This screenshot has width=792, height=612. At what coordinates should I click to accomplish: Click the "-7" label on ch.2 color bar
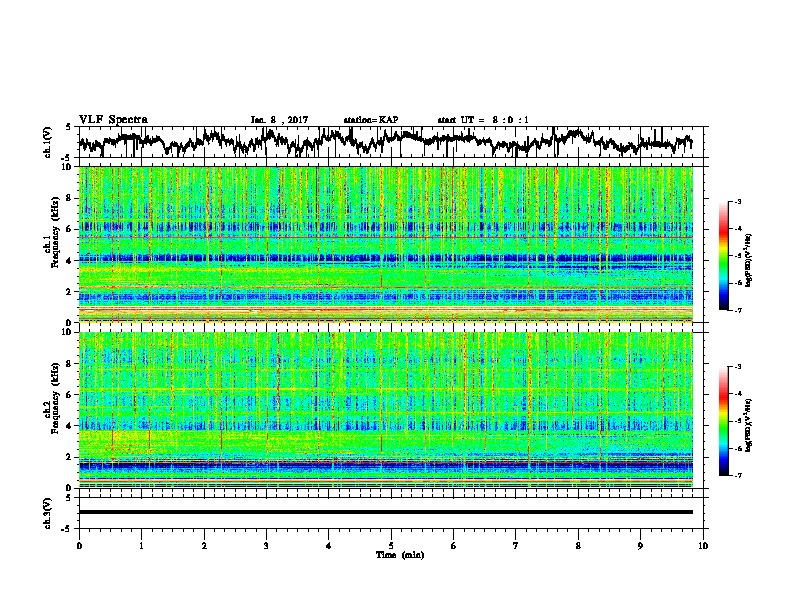737,476
